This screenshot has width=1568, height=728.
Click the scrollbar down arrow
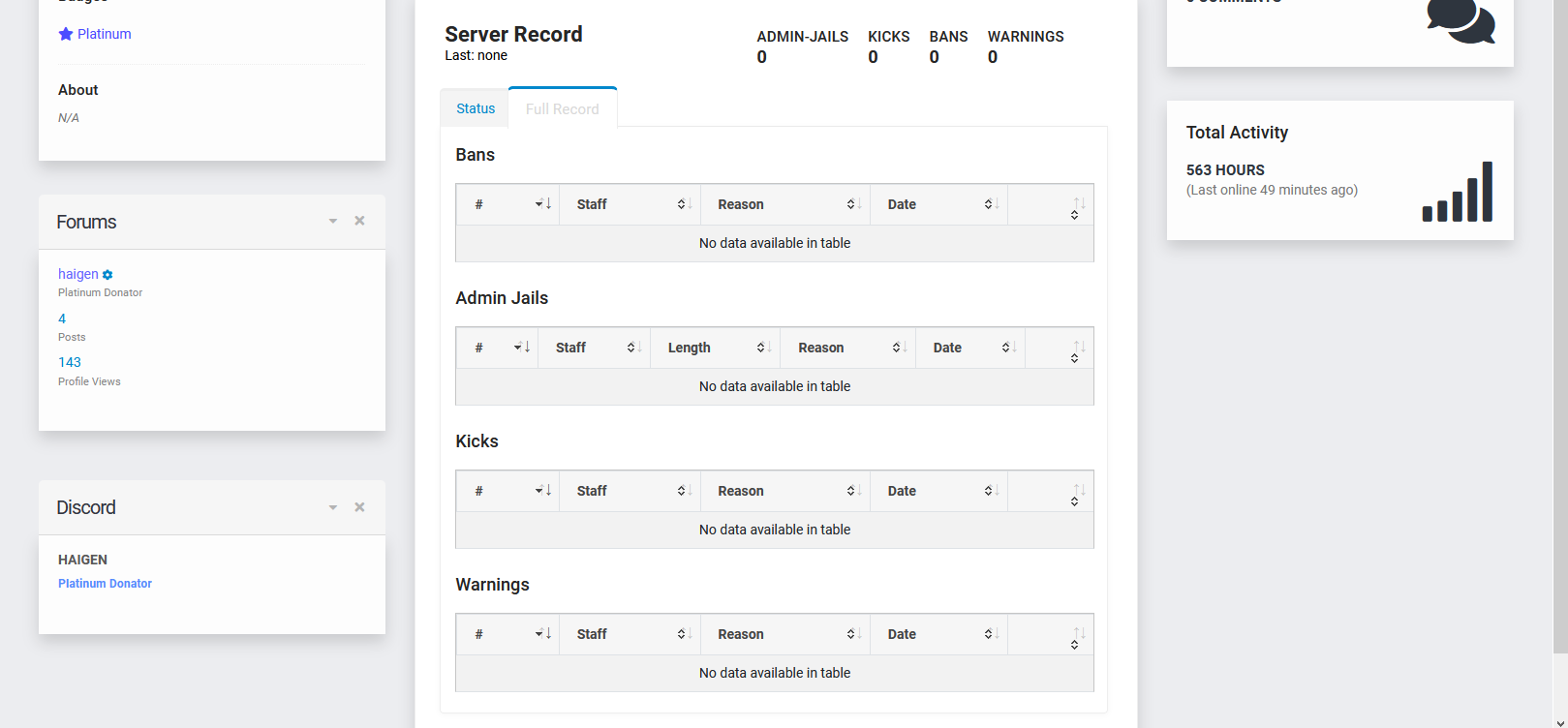(1560, 721)
